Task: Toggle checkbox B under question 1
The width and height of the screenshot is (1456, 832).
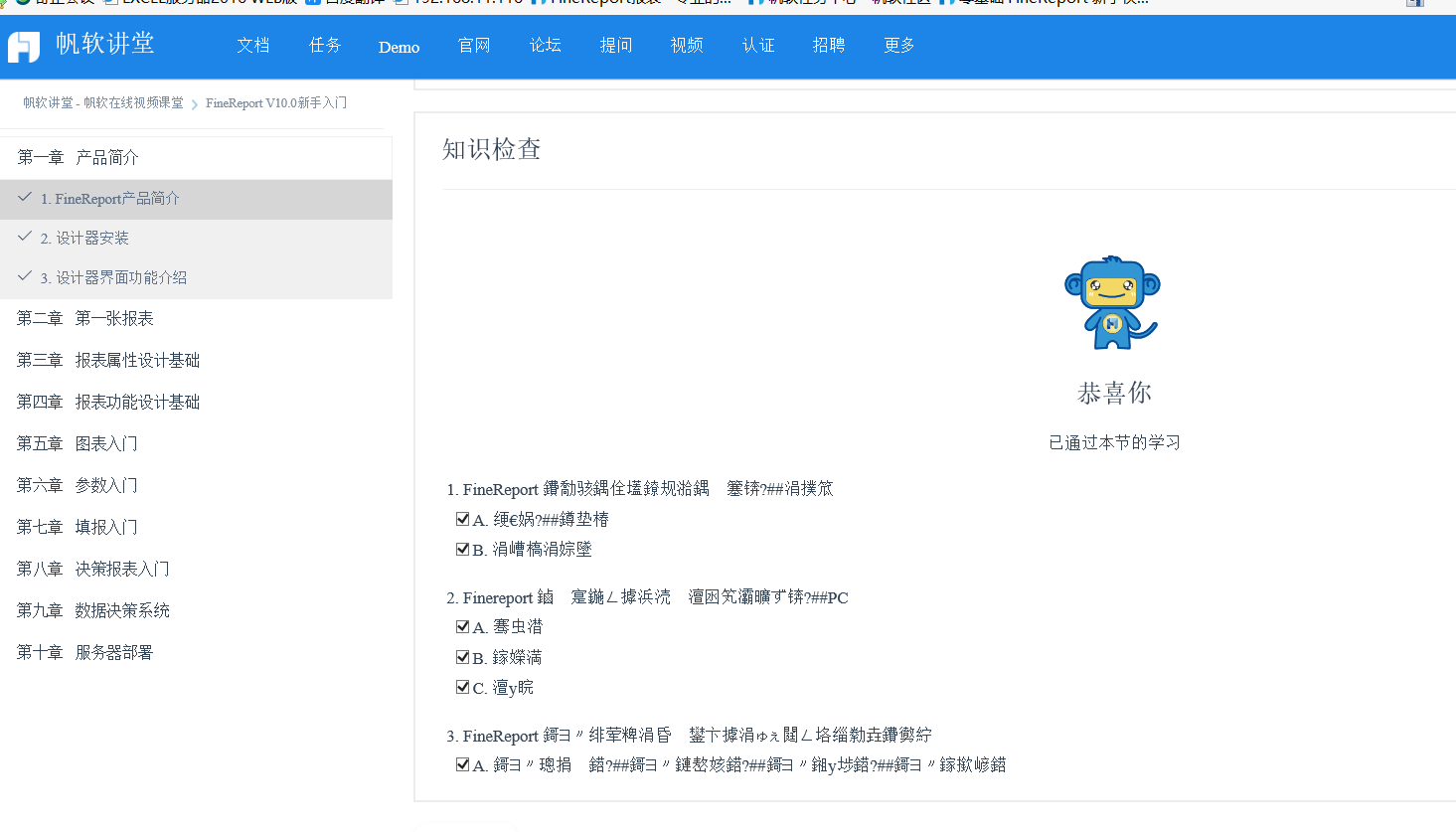Action: (x=462, y=549)
